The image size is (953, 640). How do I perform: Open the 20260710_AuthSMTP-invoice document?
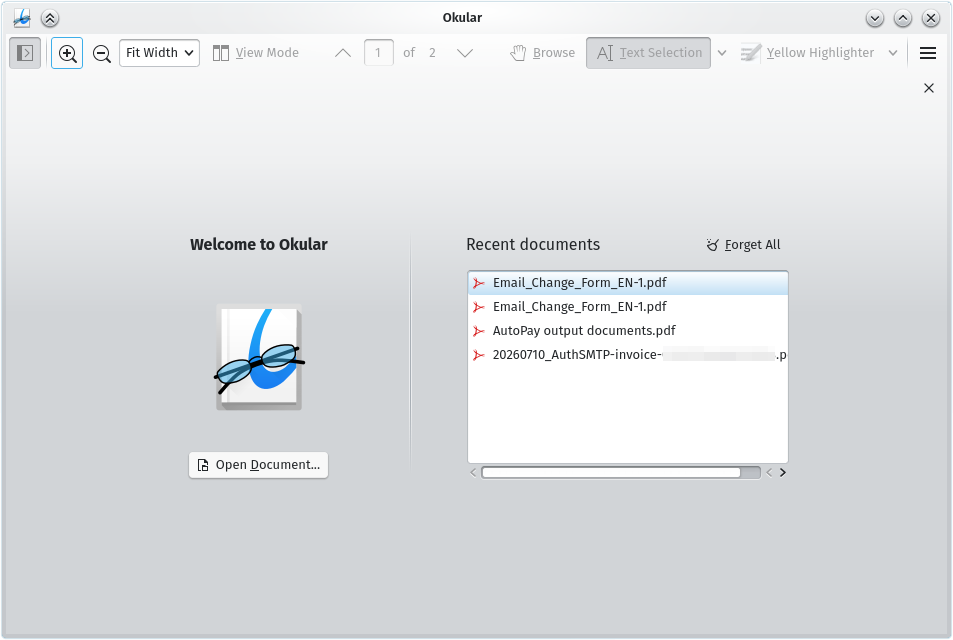628,354
